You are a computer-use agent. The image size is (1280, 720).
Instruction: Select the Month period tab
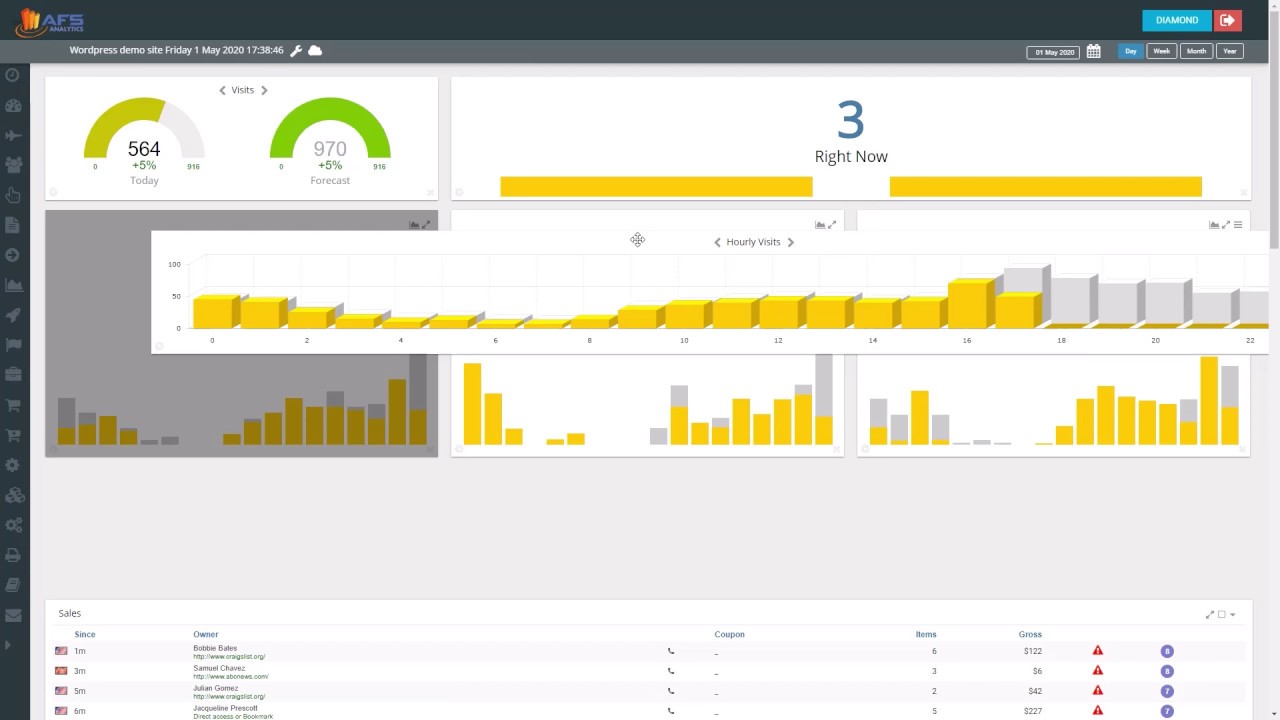tap(1196, 51)
